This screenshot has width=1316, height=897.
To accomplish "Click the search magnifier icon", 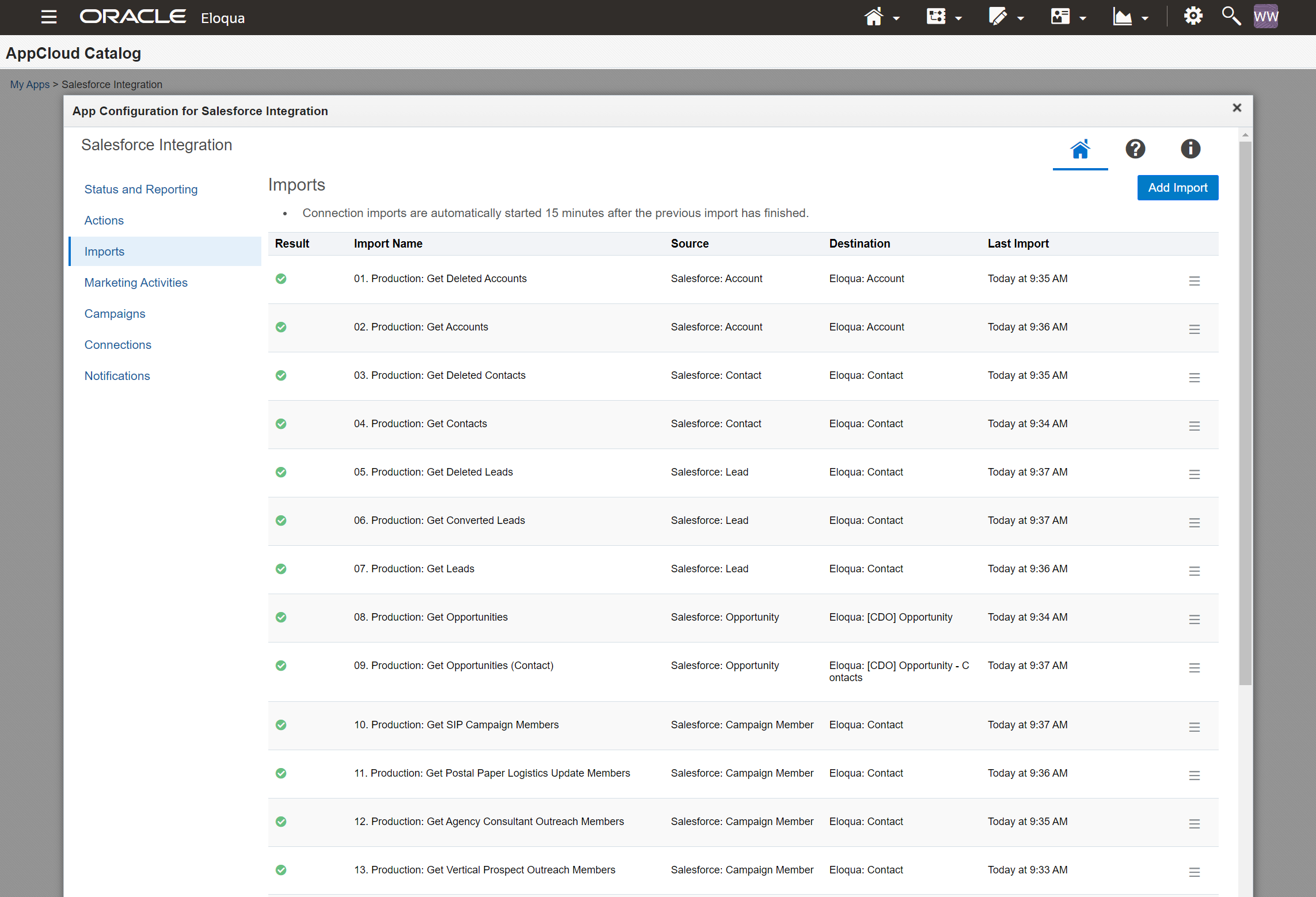I will point(1231,16).
